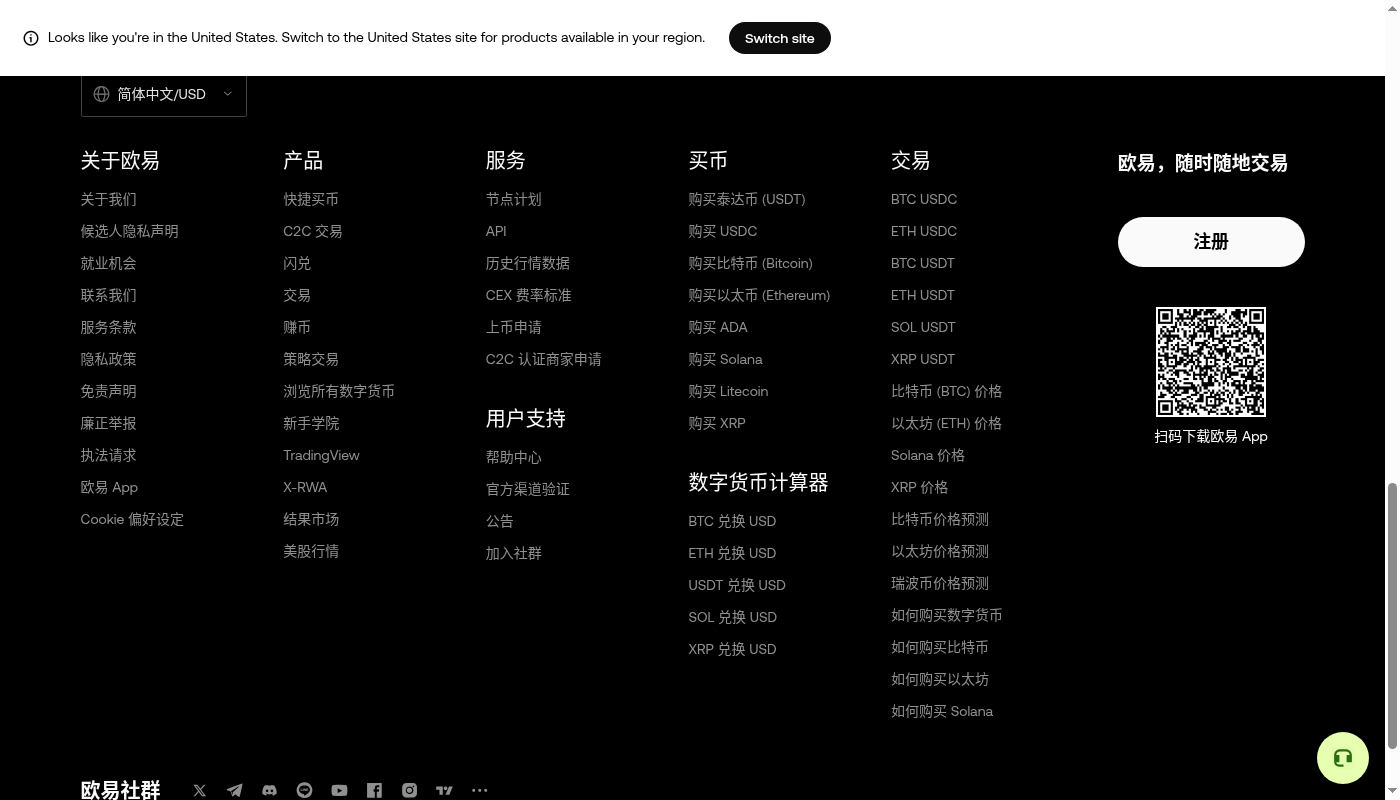This screenshot has width=1400, height=800.
Task: Open 购买以太币 (Ethereum) link
Action: [x=759, y=295]
